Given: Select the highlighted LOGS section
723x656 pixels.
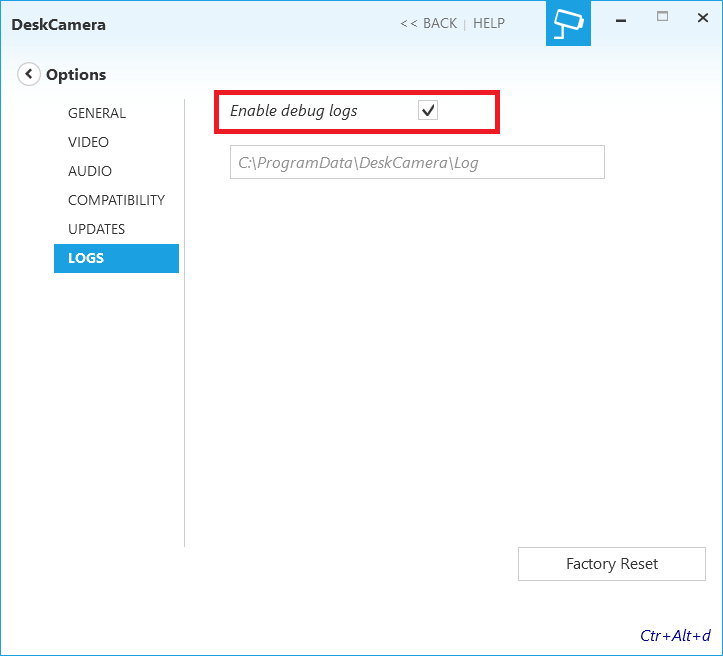Looking at the screenshot, I should click(x=116, y=258).
